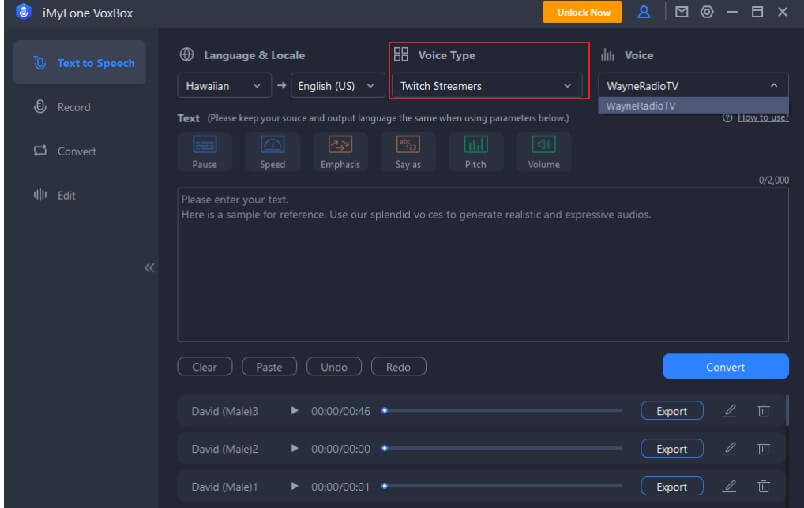The image size is (804, 508).
Task: Rename David (Male)1 with the pencil icon
Action: (730, 486)
